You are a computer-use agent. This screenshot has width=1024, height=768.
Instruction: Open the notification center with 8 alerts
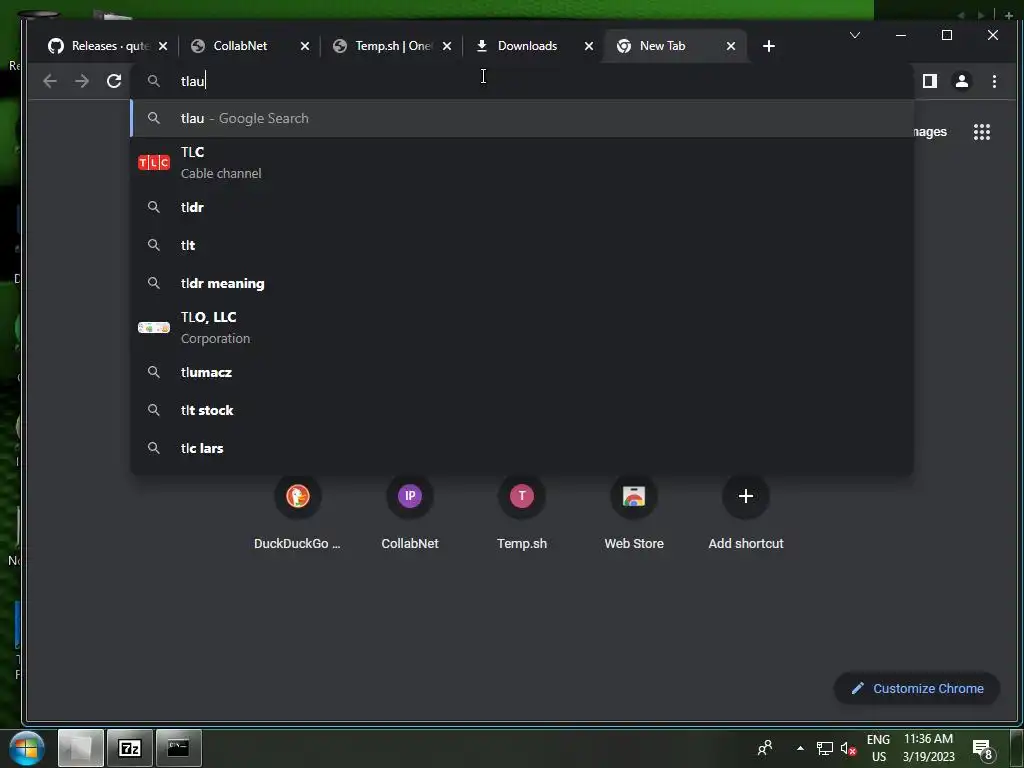coord(983,749)
